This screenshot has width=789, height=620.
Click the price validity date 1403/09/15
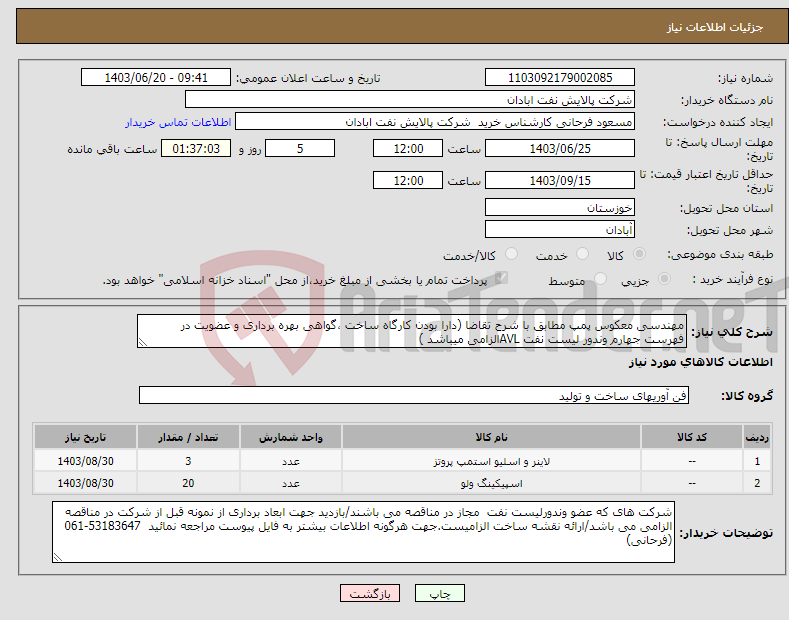coord(560,180)
